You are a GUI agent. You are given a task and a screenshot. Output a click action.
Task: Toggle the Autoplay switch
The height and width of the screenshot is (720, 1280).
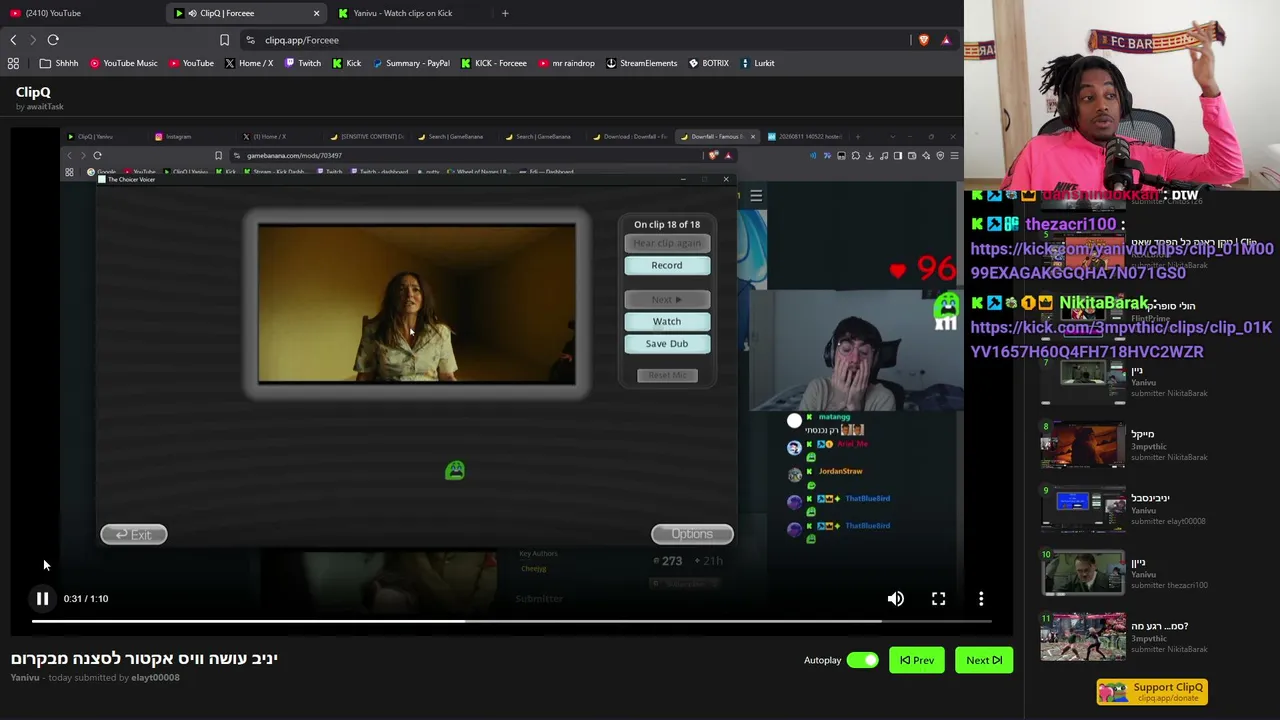click(x=862, y=660)
